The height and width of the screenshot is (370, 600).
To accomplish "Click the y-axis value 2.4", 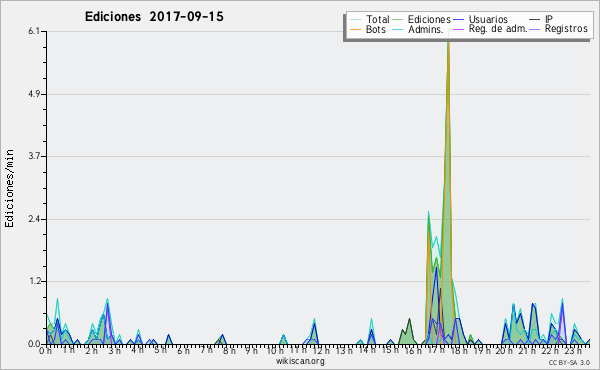I will (34, 219).
